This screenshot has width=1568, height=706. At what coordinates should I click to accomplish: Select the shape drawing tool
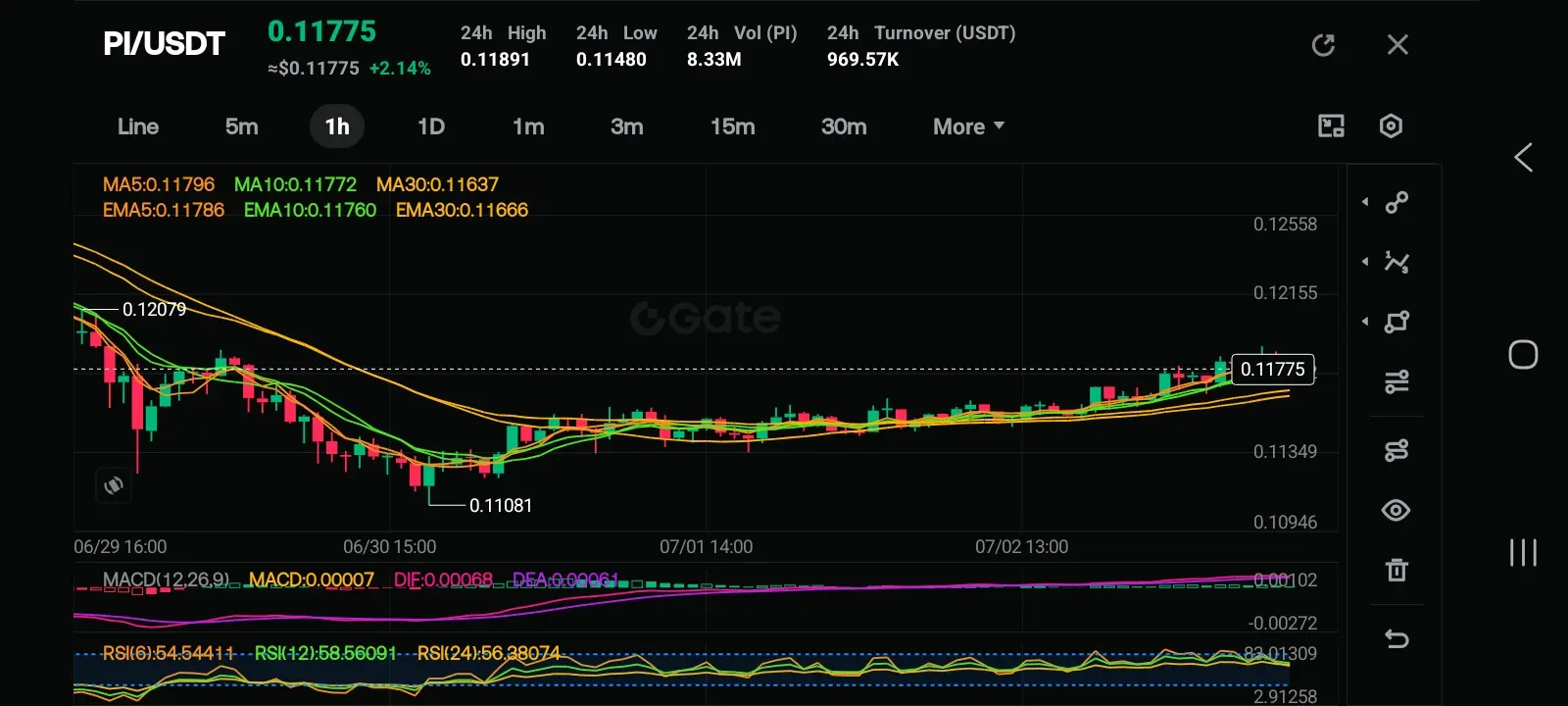1396,322
